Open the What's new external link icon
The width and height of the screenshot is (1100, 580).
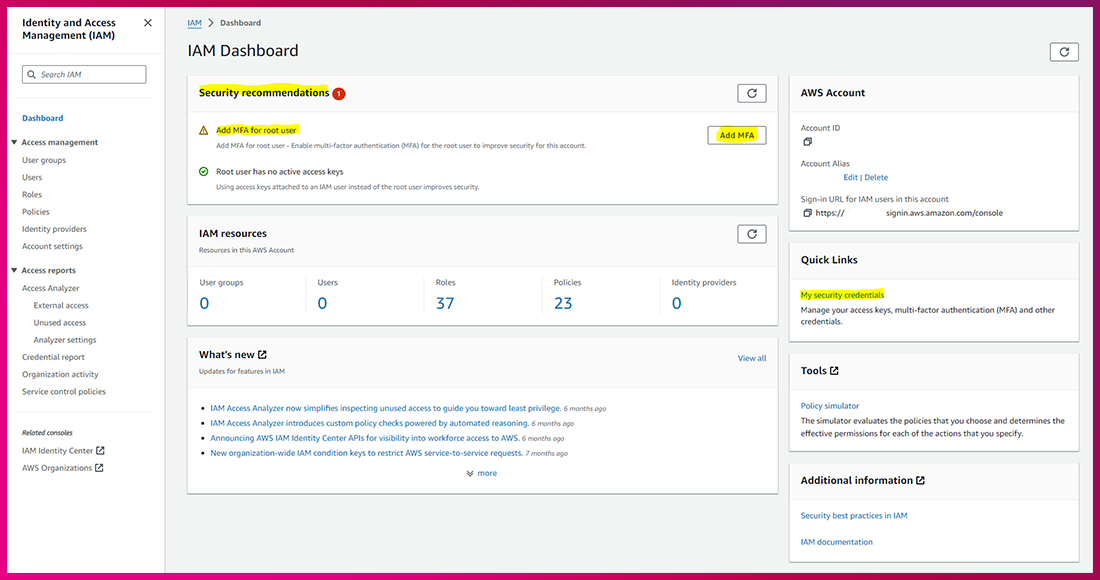[262, 354]
